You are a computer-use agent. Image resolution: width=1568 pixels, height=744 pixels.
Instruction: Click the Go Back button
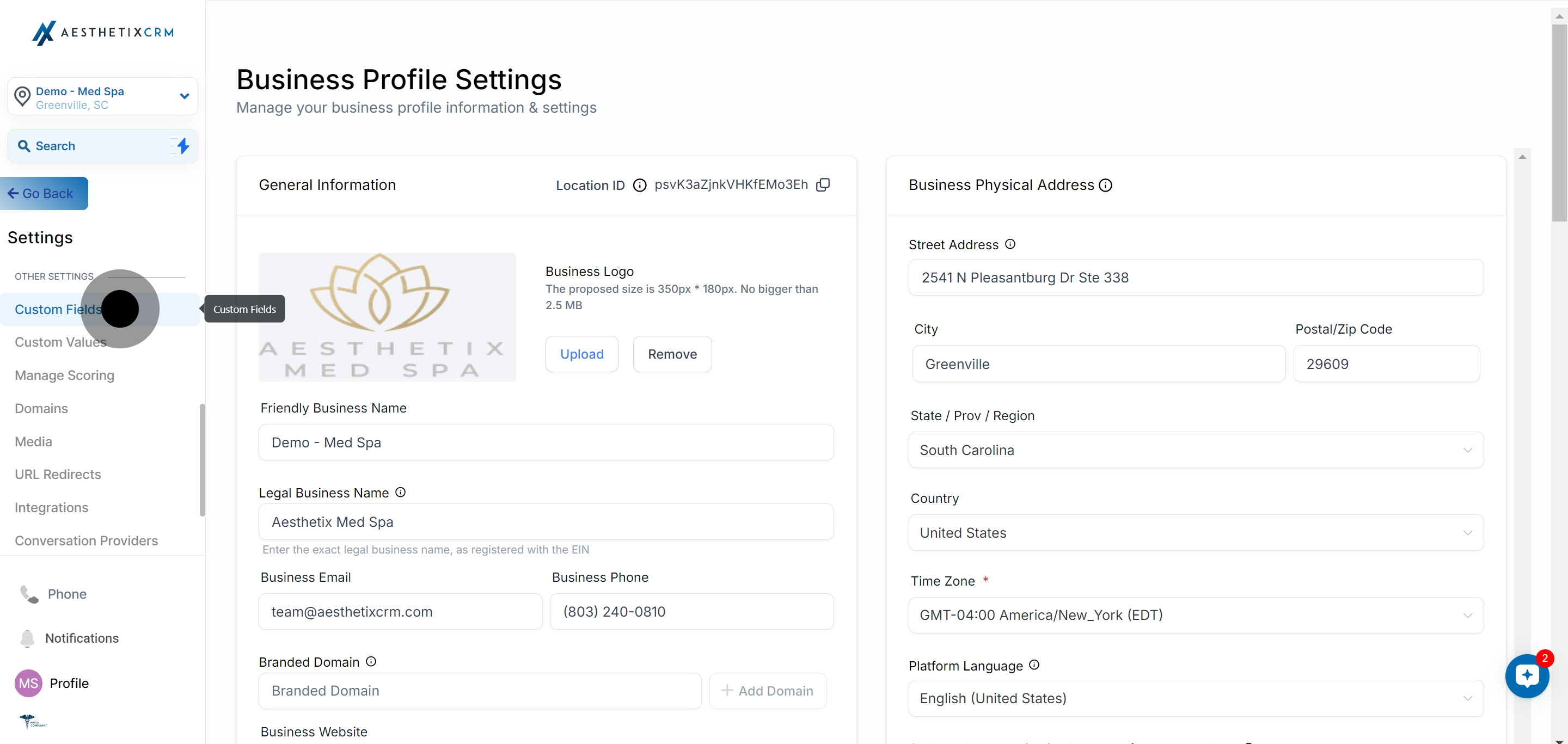[44, 193]
